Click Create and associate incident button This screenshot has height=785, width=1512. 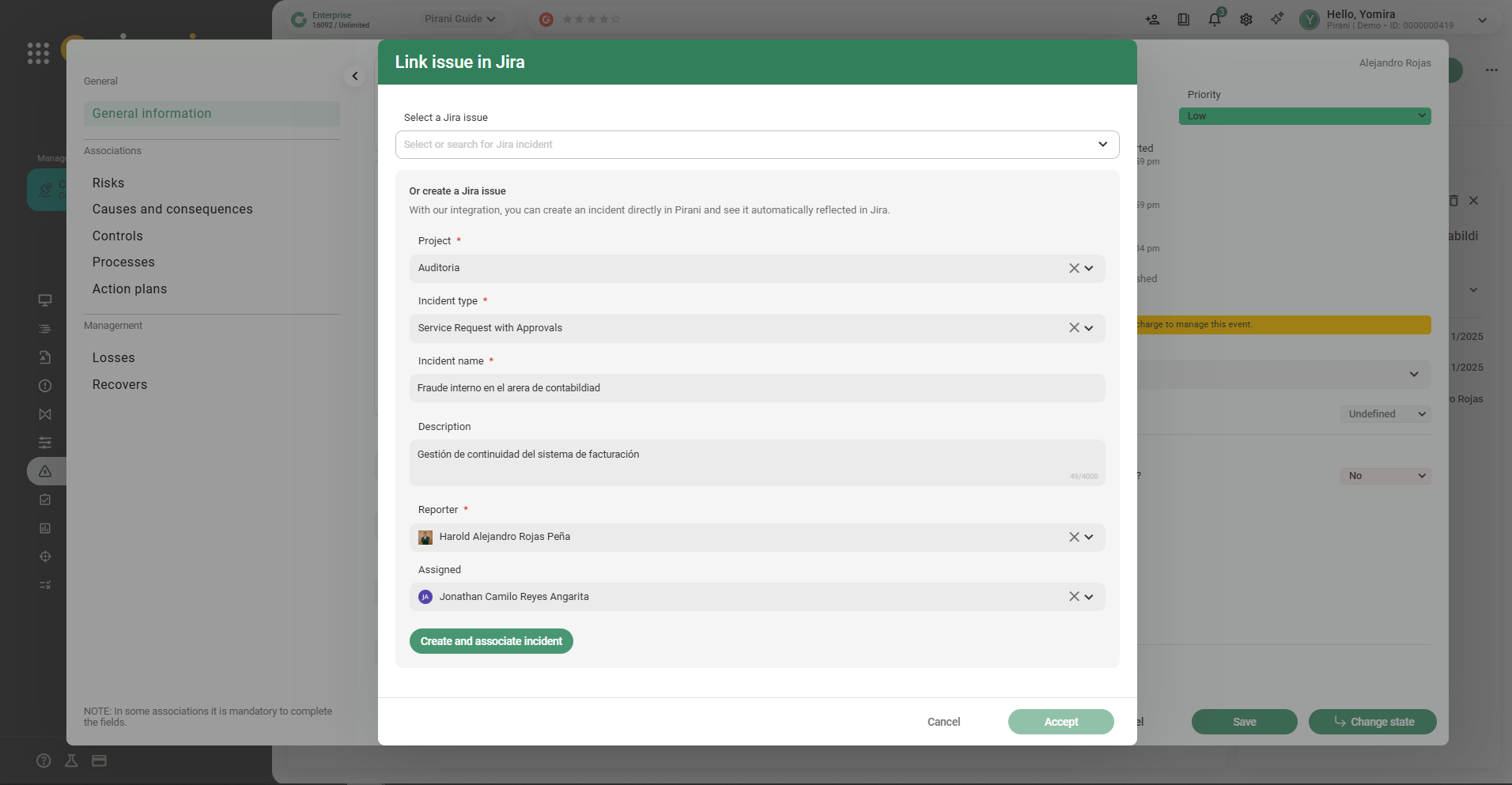click(491, 641)
